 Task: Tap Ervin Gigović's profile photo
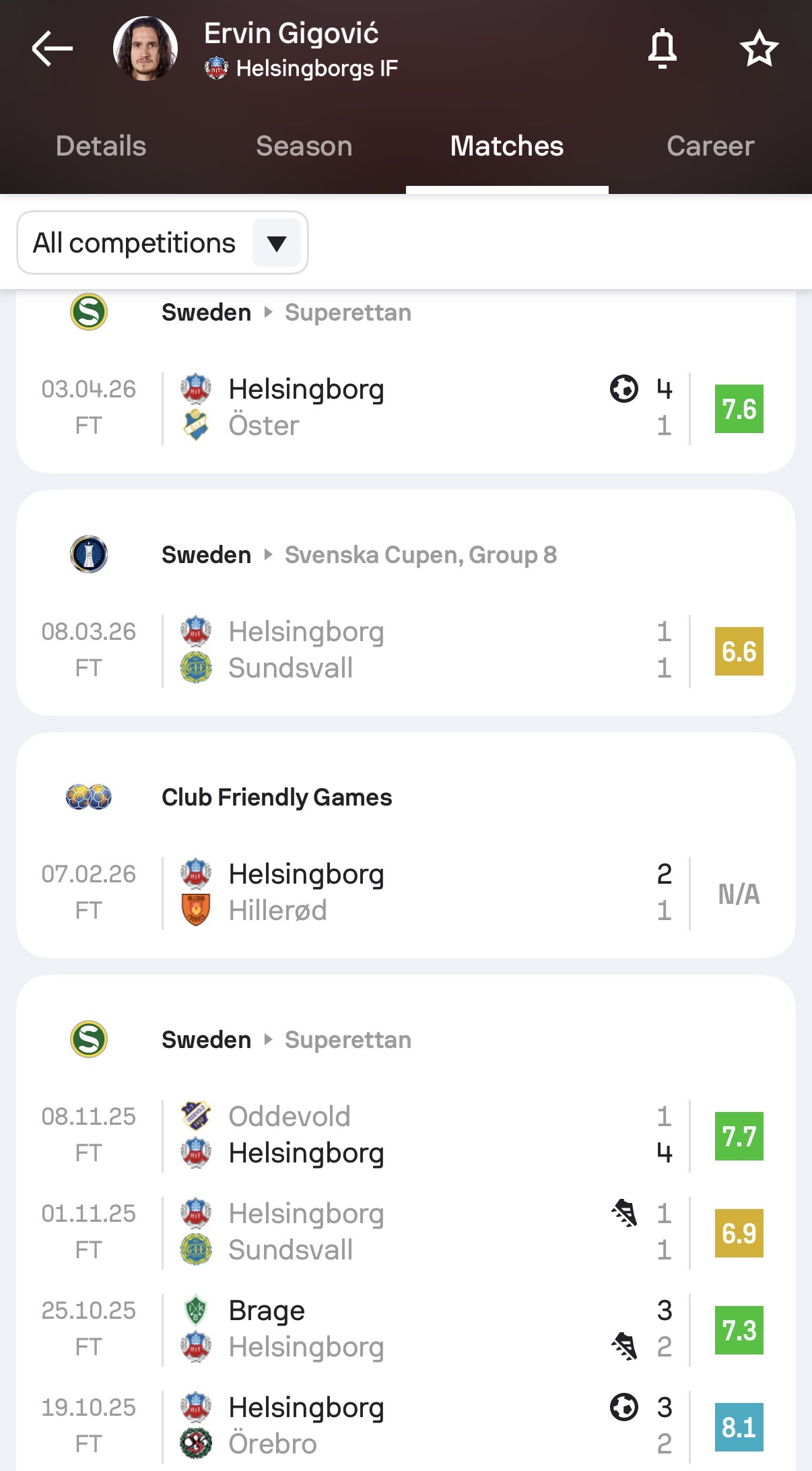145,48
